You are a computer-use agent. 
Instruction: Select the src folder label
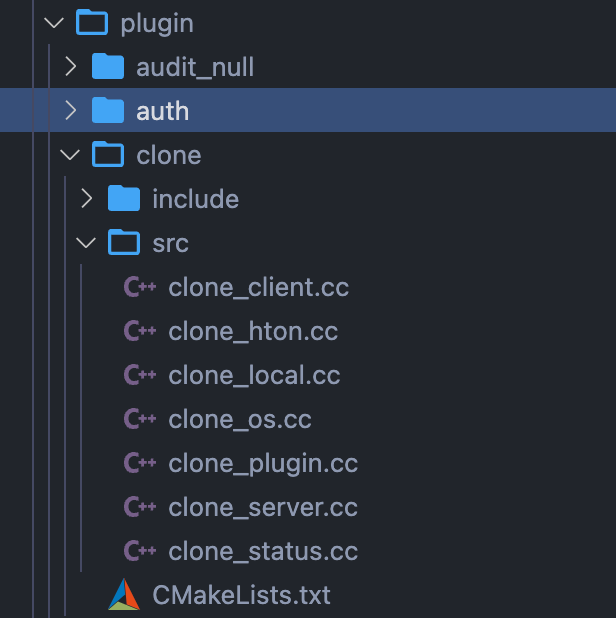point(170,243)
